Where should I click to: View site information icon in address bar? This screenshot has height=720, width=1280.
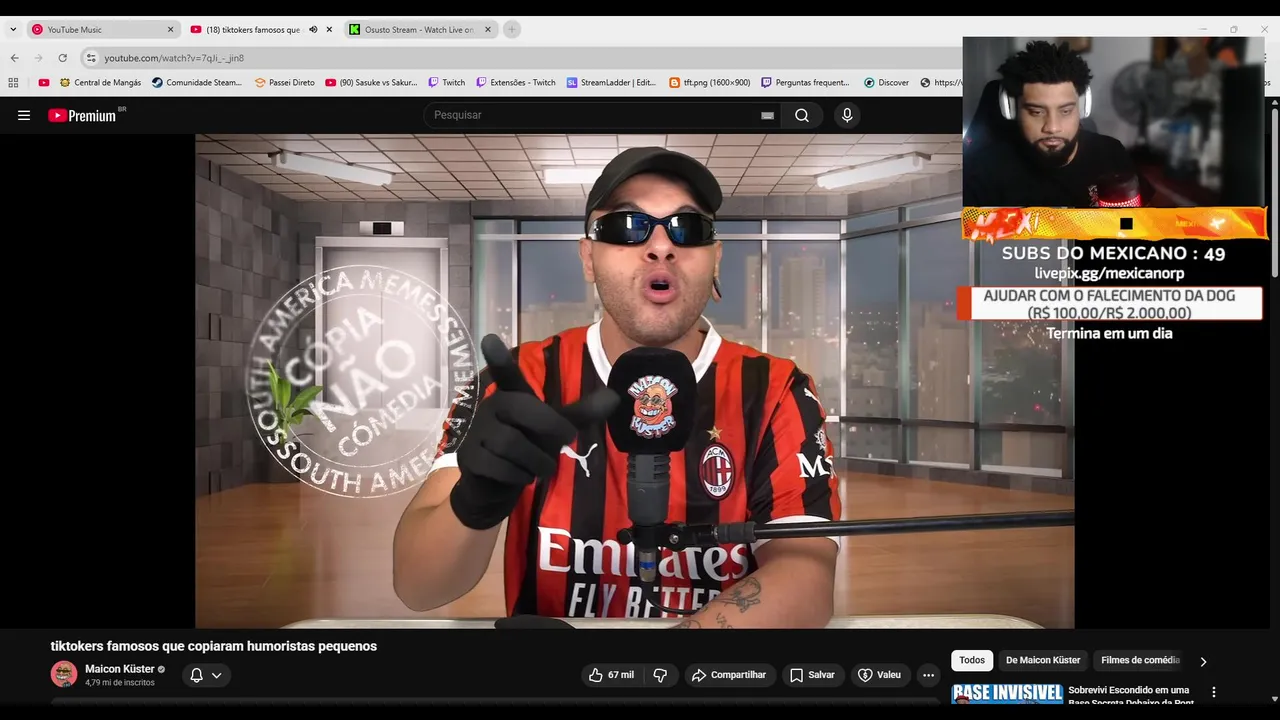click(91, 58)
